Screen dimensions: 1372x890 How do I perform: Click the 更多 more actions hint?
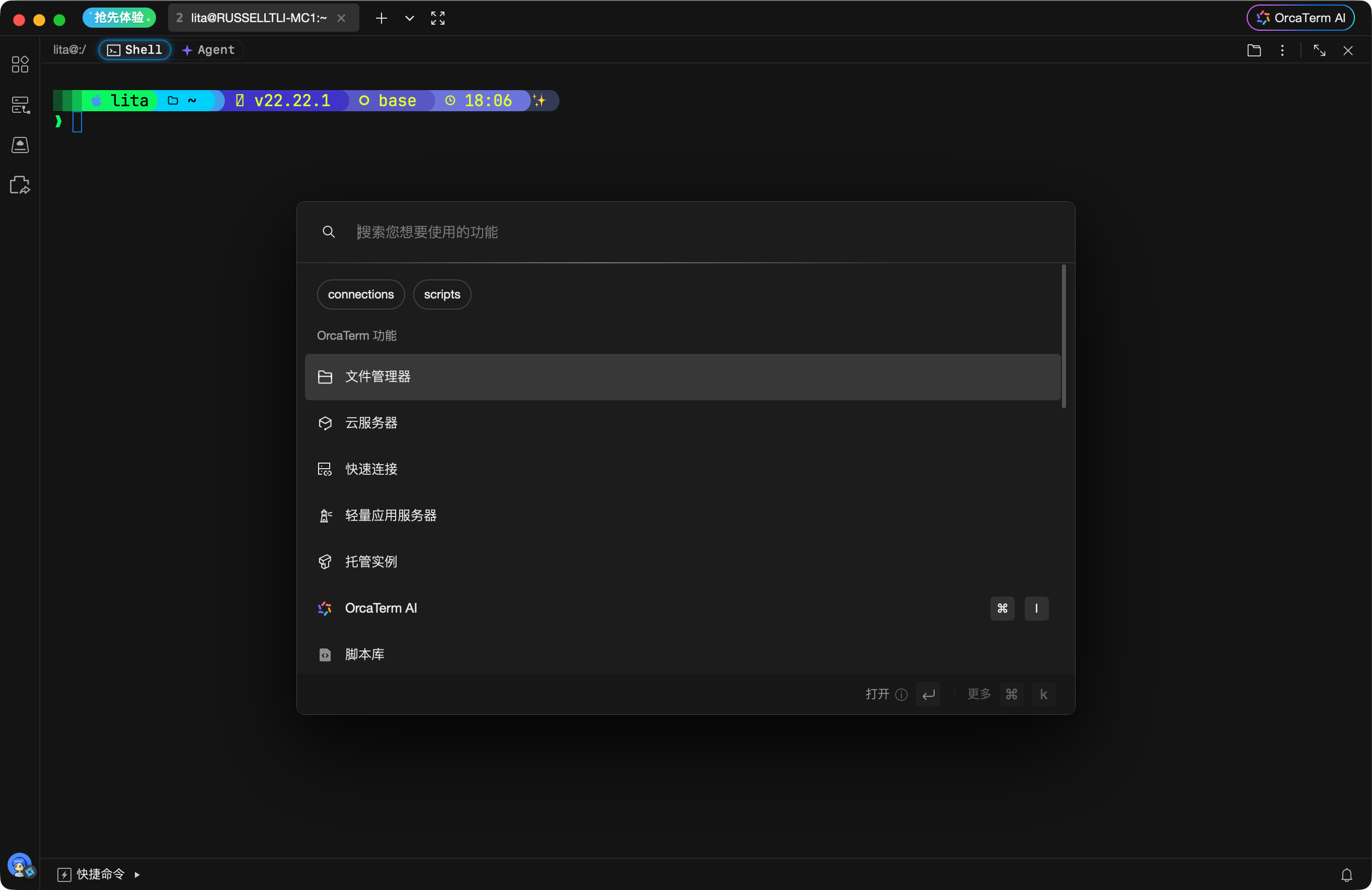click(979, 694)
